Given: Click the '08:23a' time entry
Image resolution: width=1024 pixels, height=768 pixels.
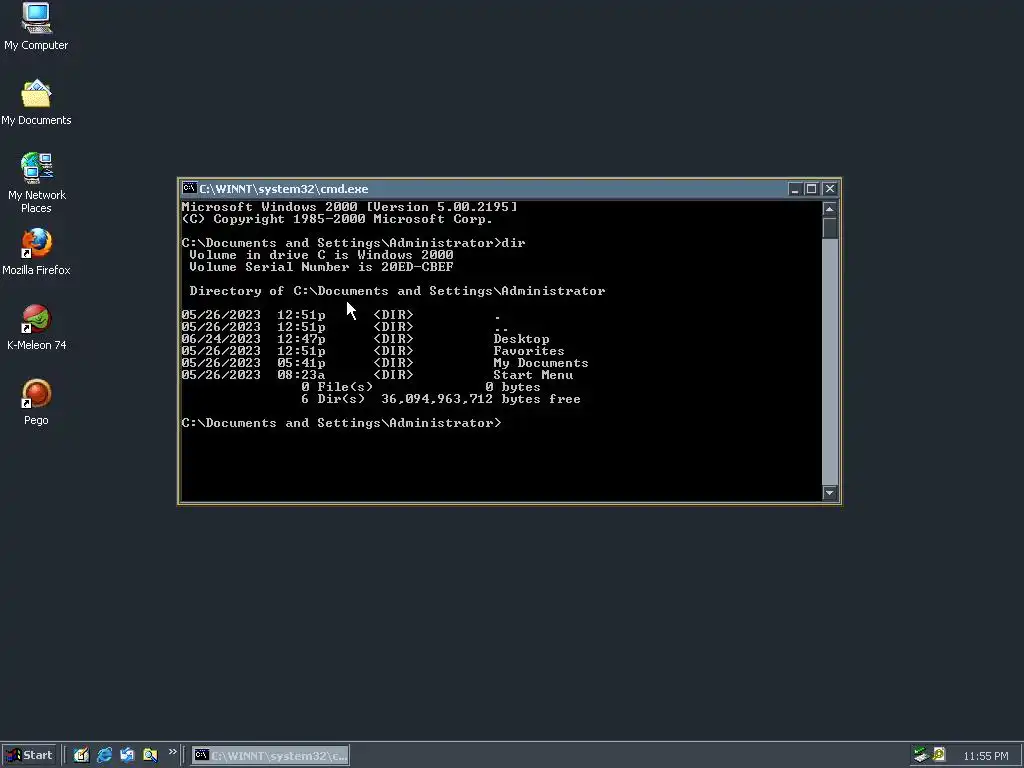Looking at the screenshot, I should (x=301, y=375).
